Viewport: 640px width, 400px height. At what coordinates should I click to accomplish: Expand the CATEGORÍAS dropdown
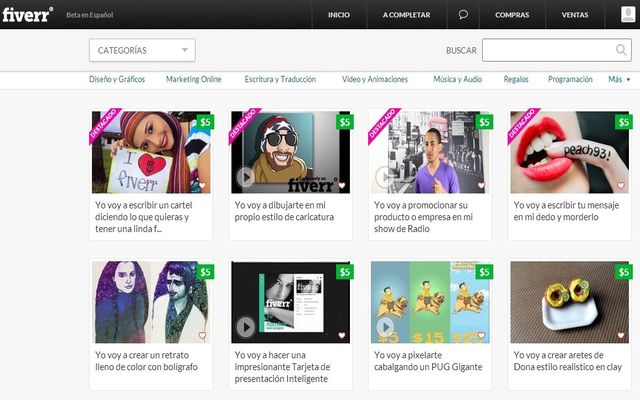[x=142, y=50]
